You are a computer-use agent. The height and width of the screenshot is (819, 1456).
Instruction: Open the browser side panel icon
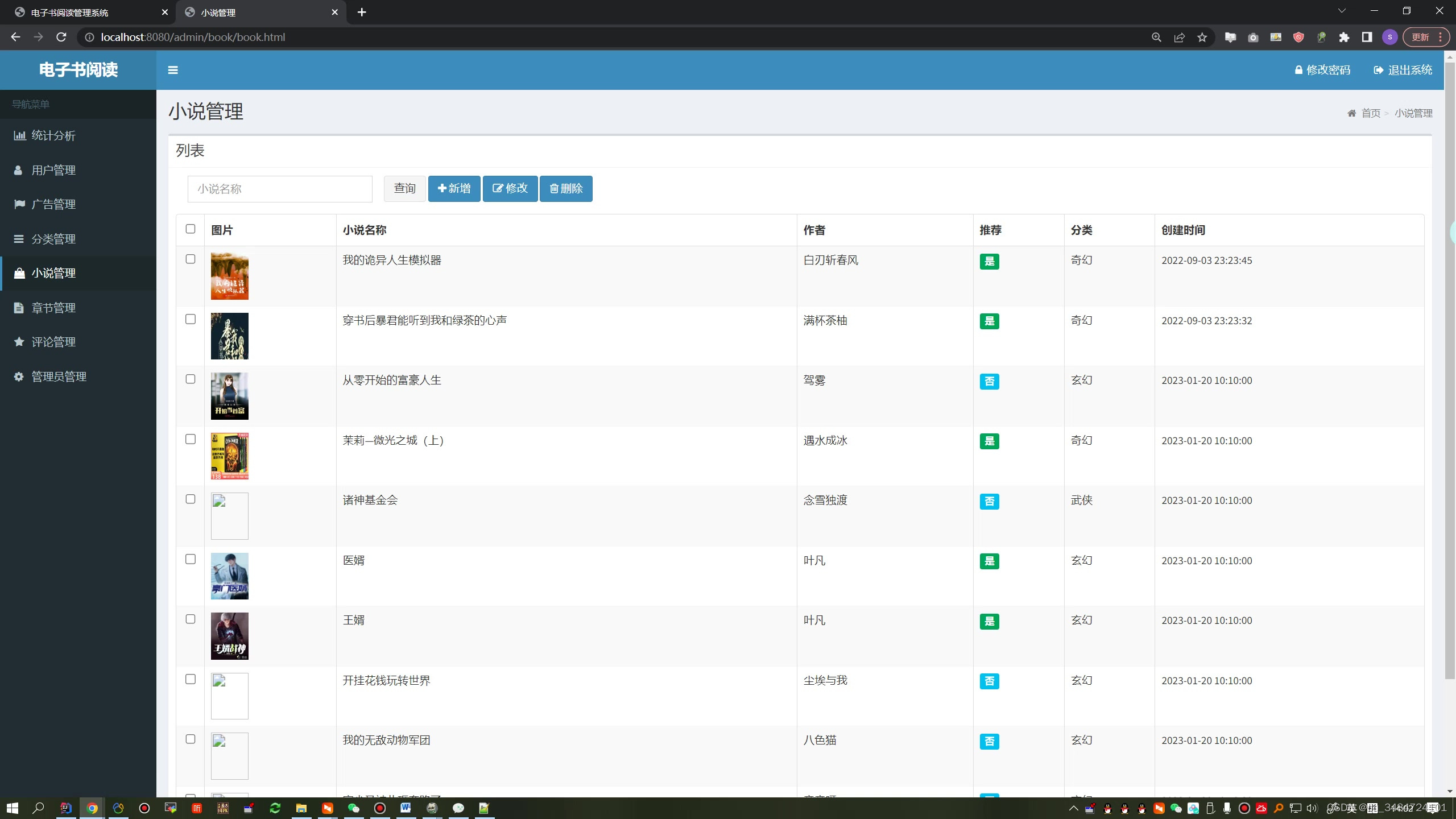click(x=1367, y=38)
